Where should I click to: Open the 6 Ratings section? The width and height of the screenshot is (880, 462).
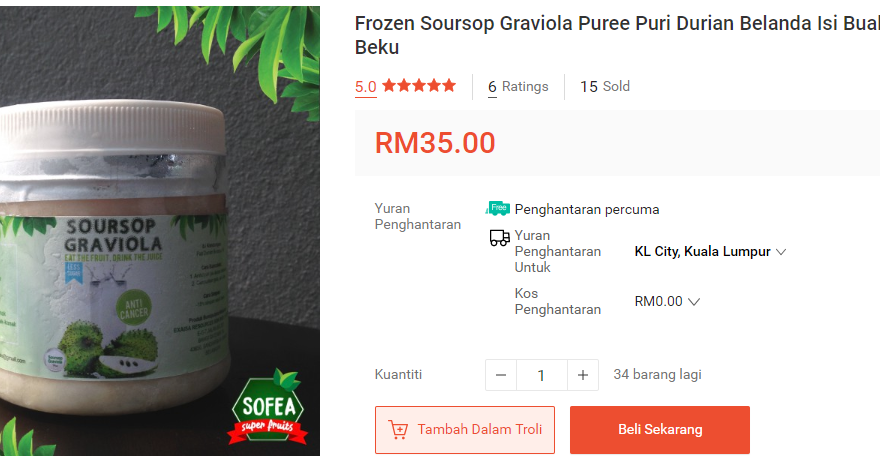(518, 86)
